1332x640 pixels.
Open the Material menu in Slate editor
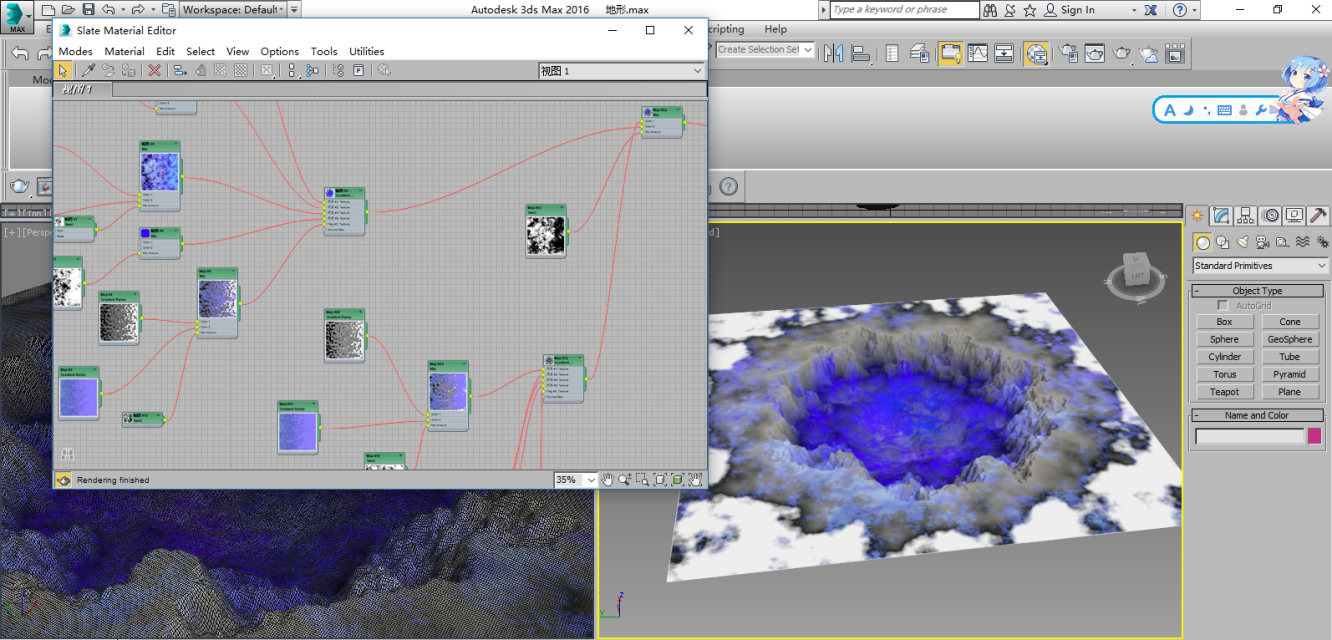pyautogui.click(x=124, y=51)
